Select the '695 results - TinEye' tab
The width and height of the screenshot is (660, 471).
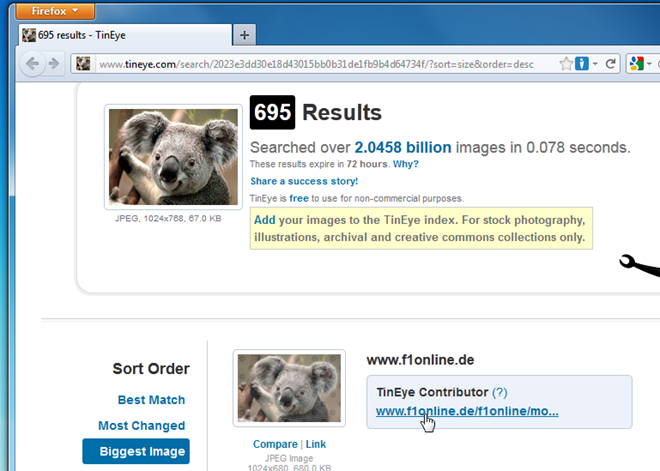tap(125, 35)
